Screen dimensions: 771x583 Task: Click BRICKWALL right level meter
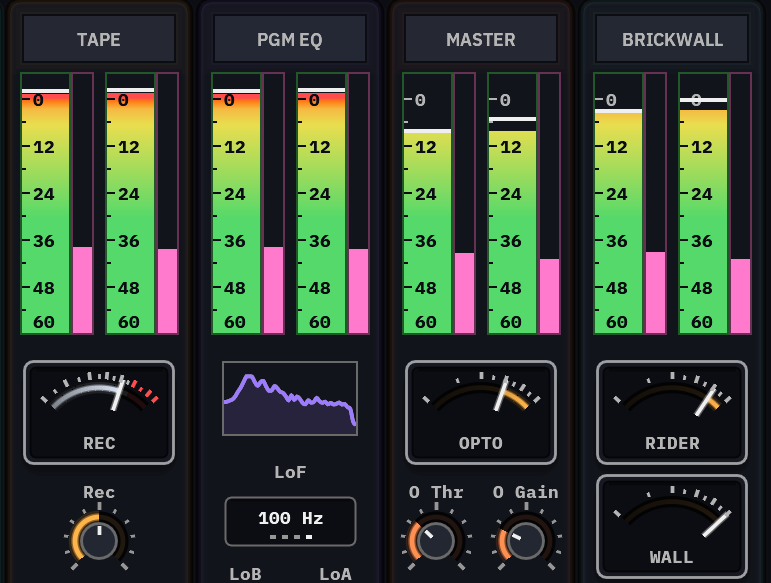click(704, 204)
